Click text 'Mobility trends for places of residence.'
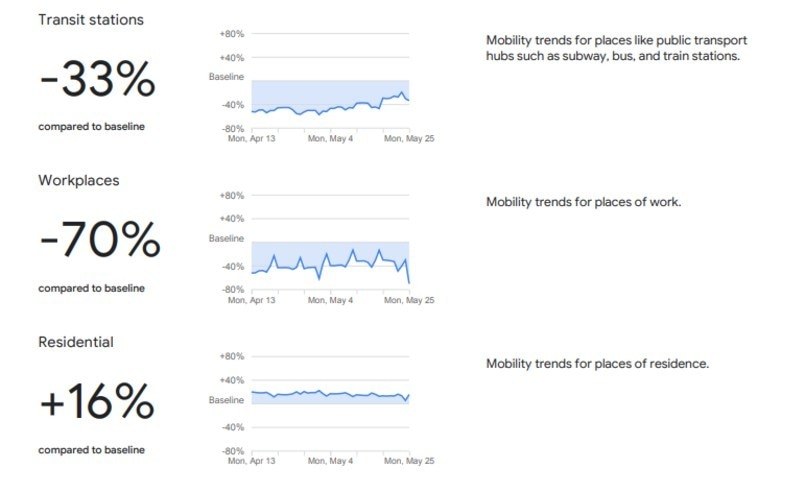 click(x=597, y=364)
